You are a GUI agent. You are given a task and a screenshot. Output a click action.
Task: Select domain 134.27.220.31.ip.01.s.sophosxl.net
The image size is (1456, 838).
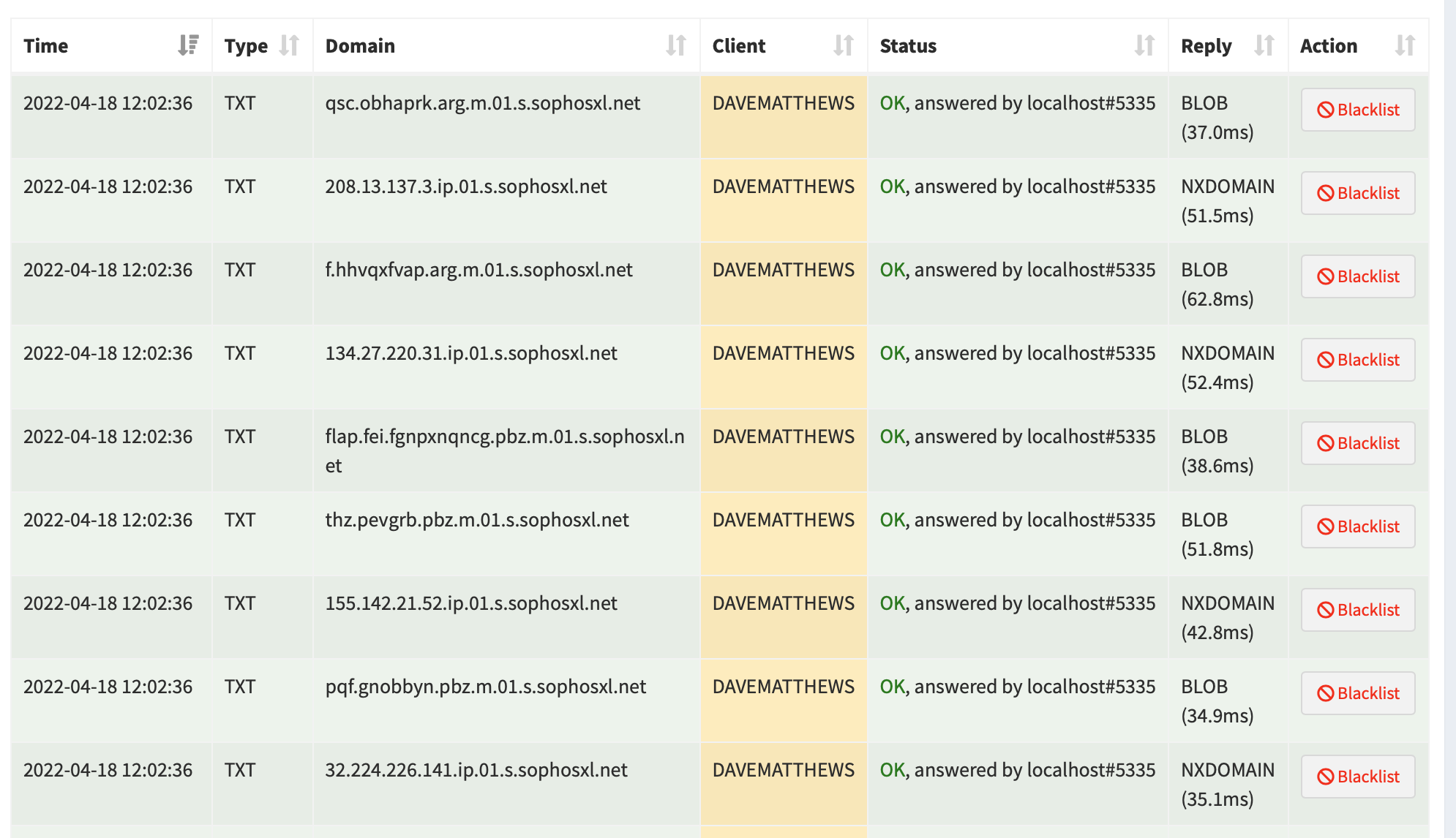coord(471,353)
